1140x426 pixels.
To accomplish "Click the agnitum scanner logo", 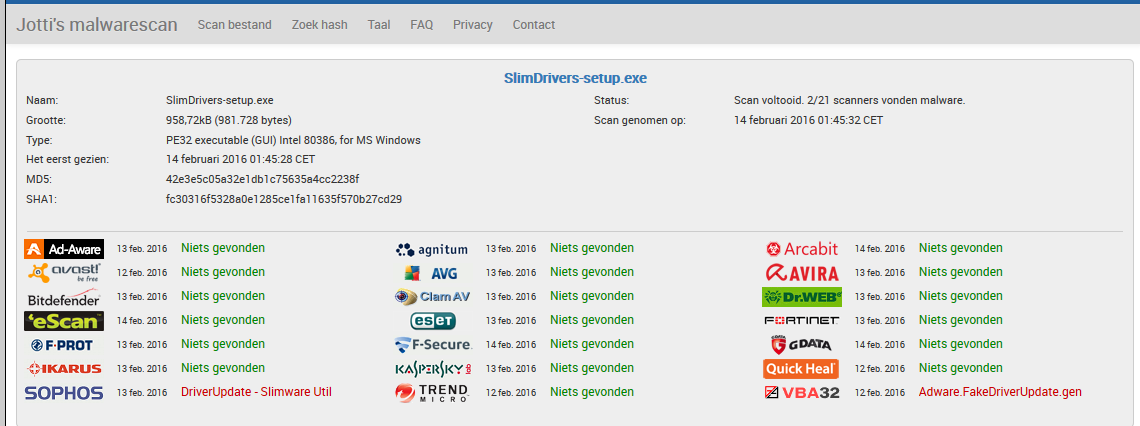I will click(432, 250).
